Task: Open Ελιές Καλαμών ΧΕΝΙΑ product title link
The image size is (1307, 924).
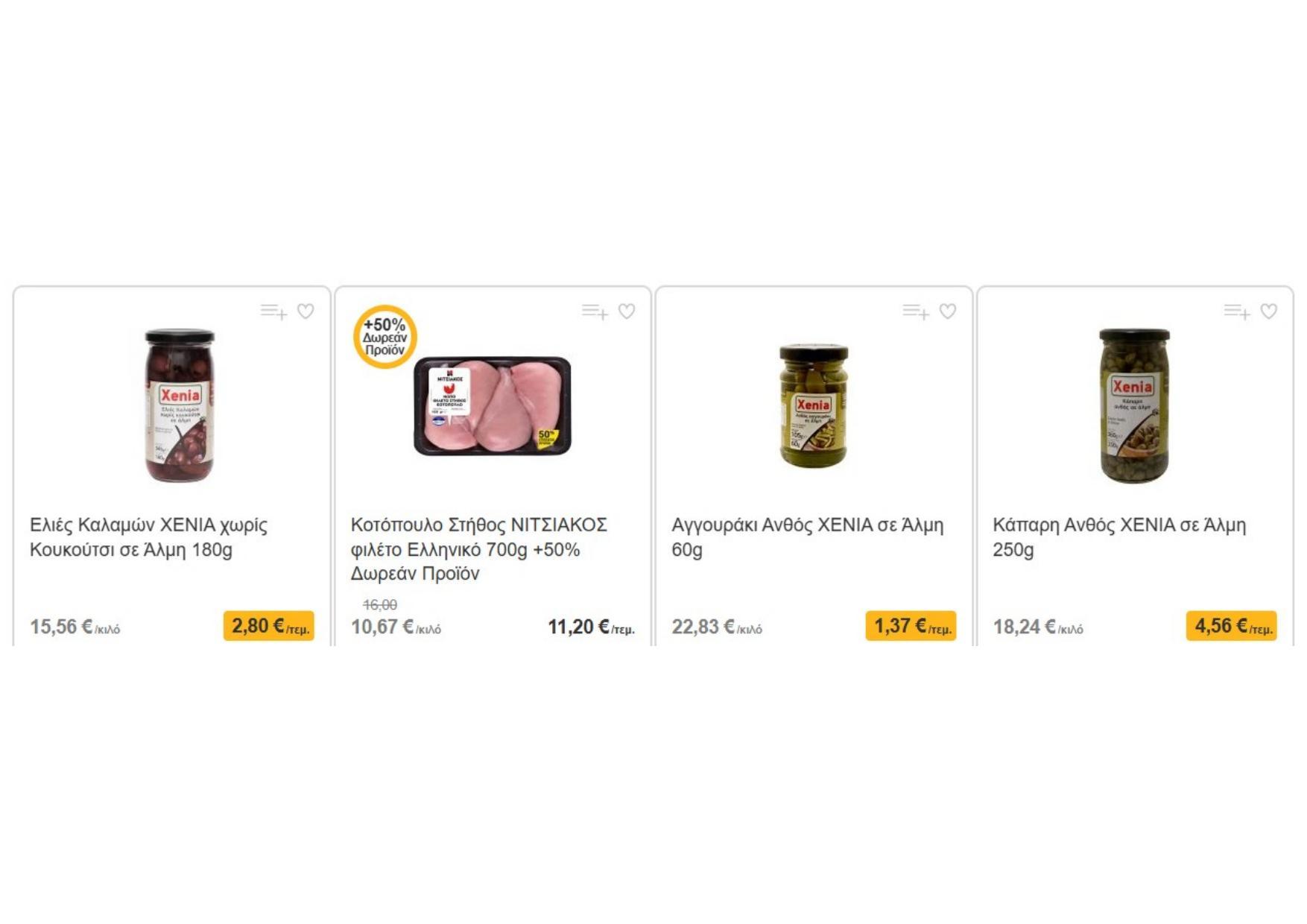Action: point(149,537)
